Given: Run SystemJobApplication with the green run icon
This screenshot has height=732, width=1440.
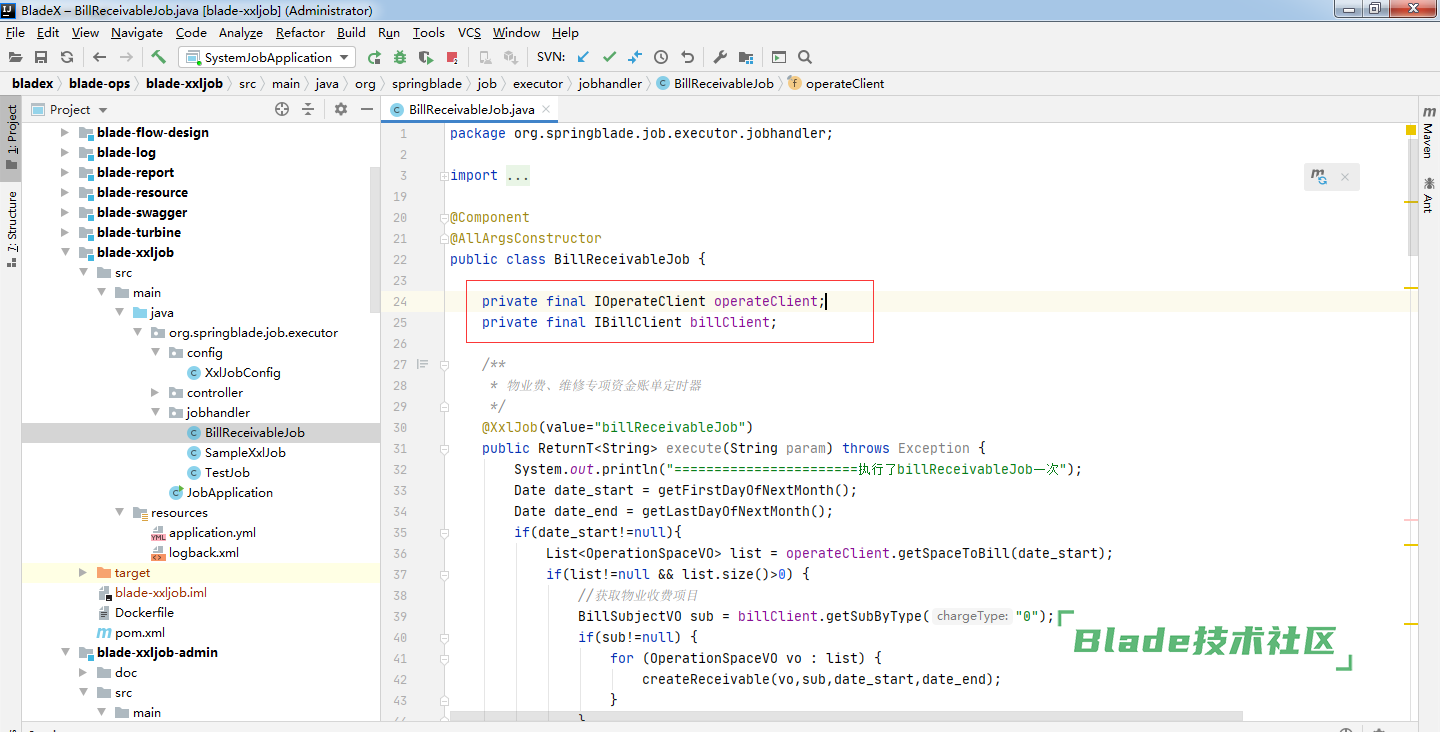Looking at the screenshot, I should point(374,57).
